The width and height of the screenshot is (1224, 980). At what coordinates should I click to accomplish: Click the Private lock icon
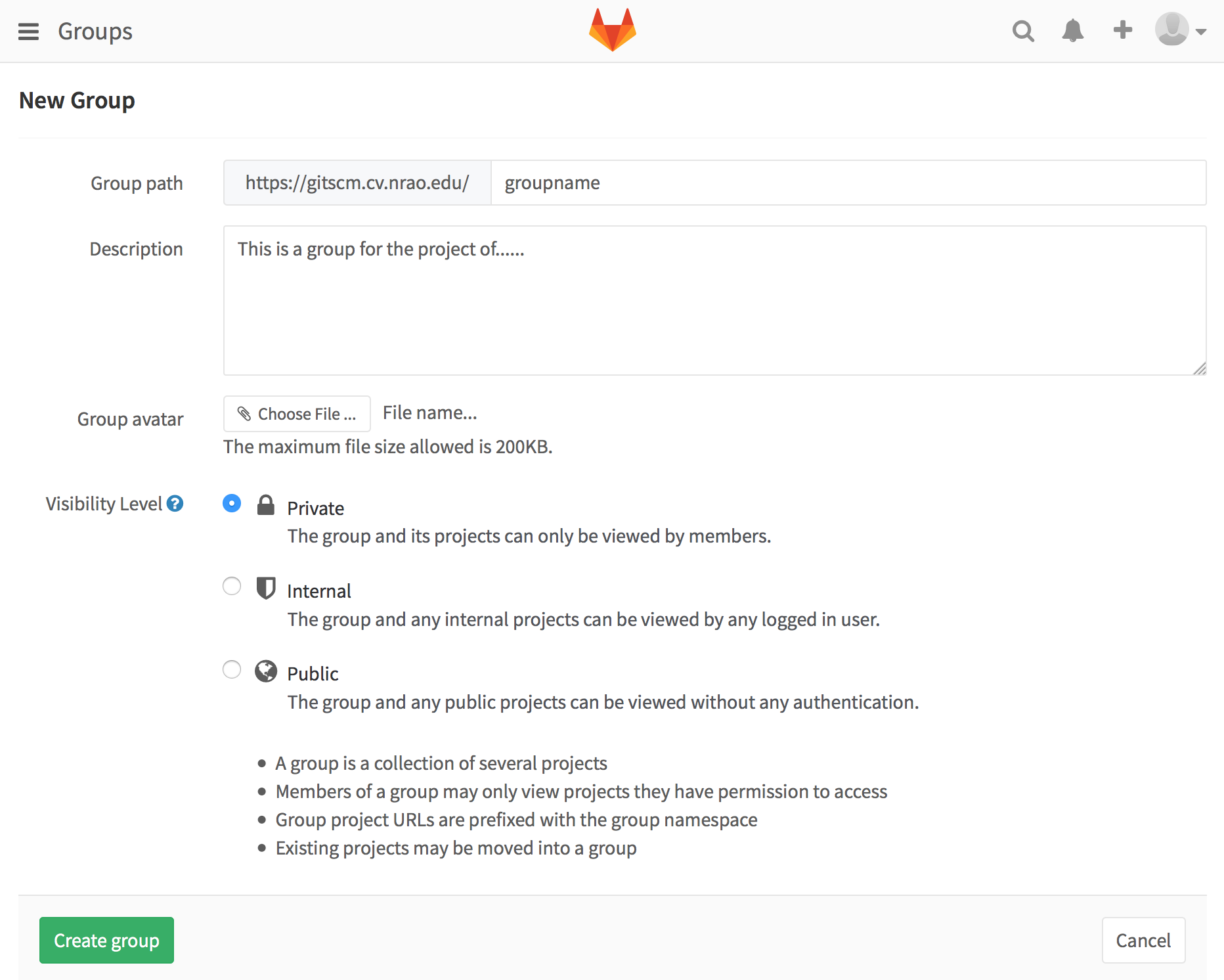point(265,505)
